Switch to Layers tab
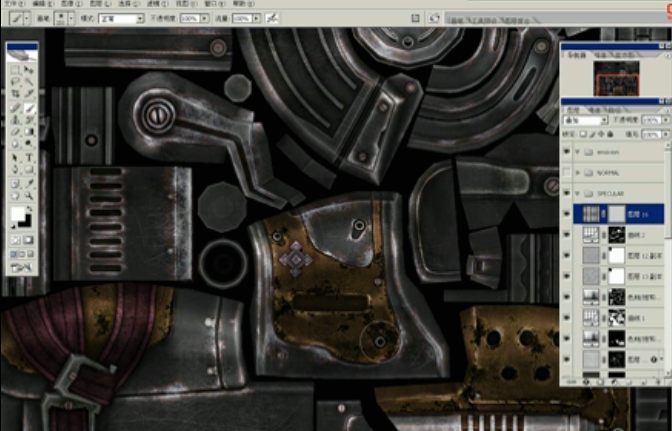This screenshot has width=672, height=431. coord(573,110)
